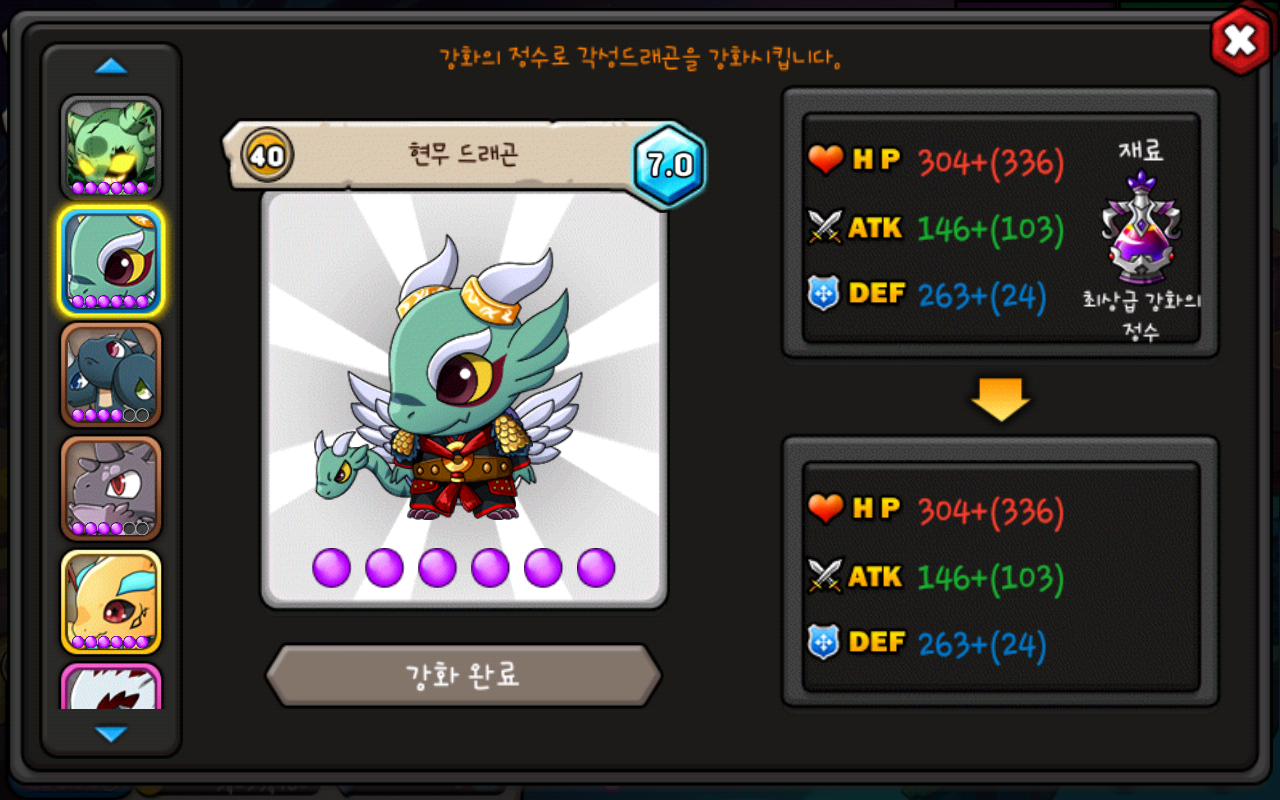1280x800 pixels.
Task: Click the blue shield DEF icon in top panel
Action: (x=824, y=294)
